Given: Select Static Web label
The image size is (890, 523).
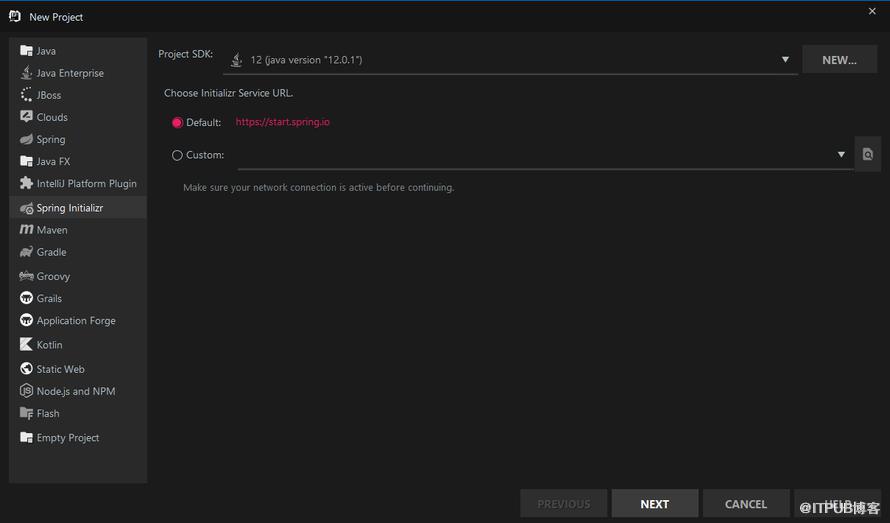Looking at the screenshot, I should pos(61,369).
